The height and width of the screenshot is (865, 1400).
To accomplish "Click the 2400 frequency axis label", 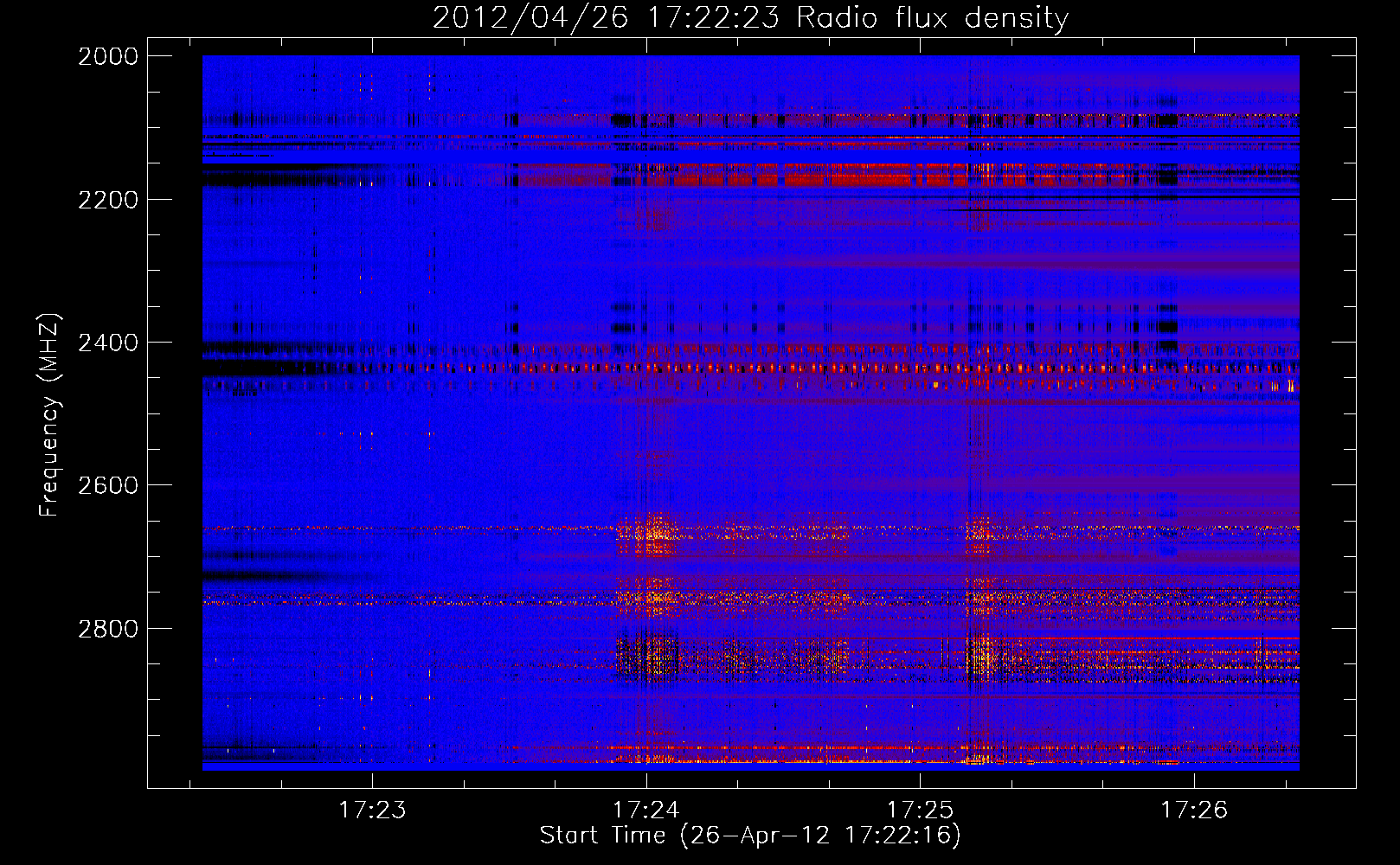I will coord(108,343).
